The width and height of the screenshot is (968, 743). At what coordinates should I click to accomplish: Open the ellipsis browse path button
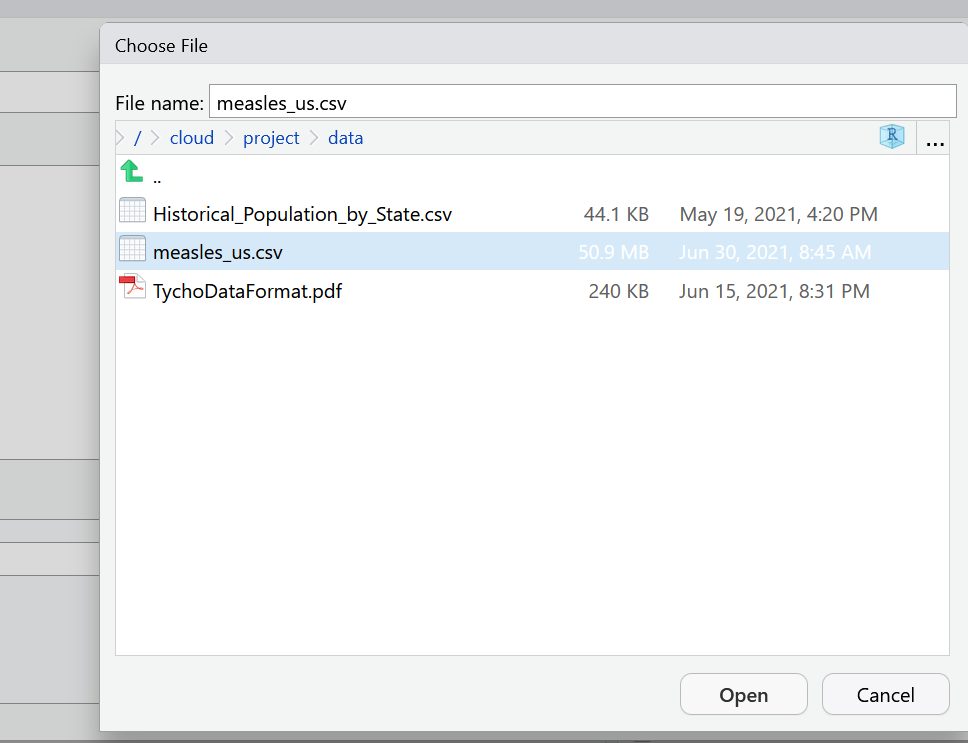935,139
